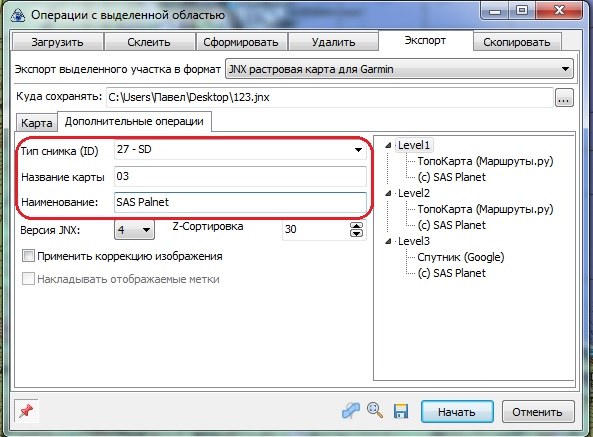Enable Применить коррекцию изображения checkbox
The width and height of the screenshot is (593, 437).
[x=28, y=256]
